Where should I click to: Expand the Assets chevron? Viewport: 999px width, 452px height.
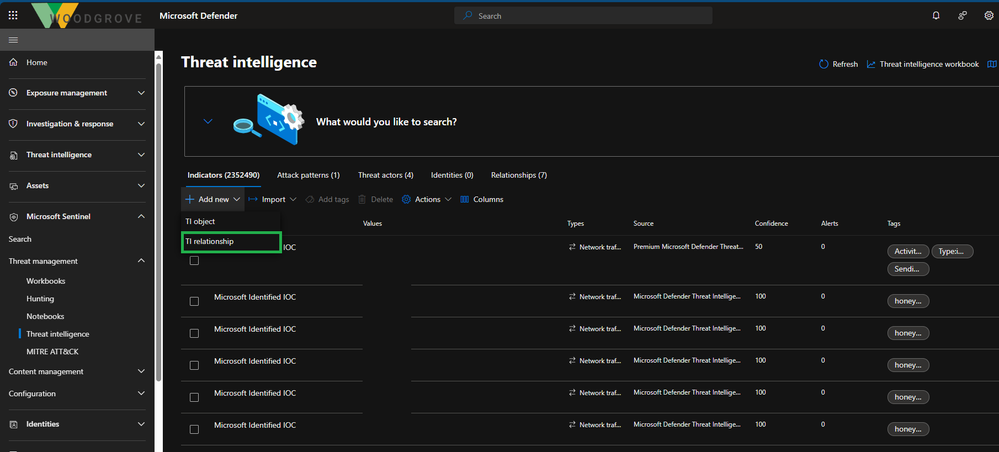point(141,186)
